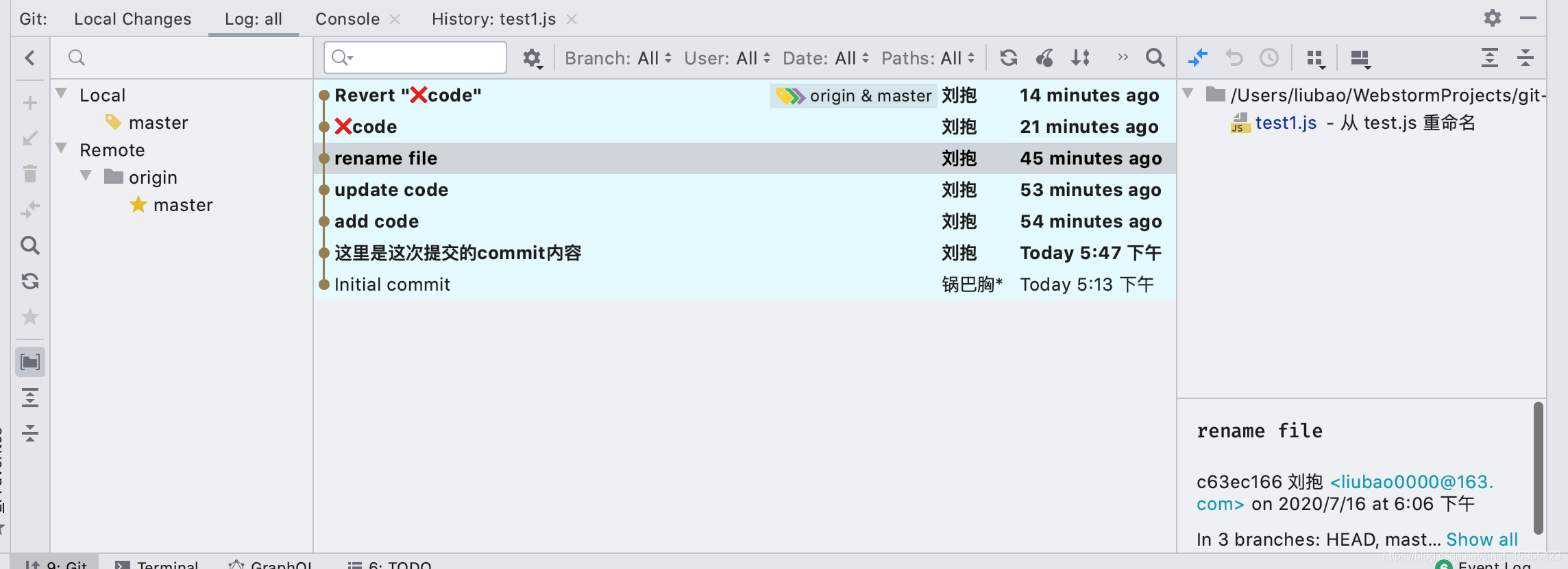Click the branch search field in the left pane
This screenshot has width=1568, height=569.
(182, 58)
